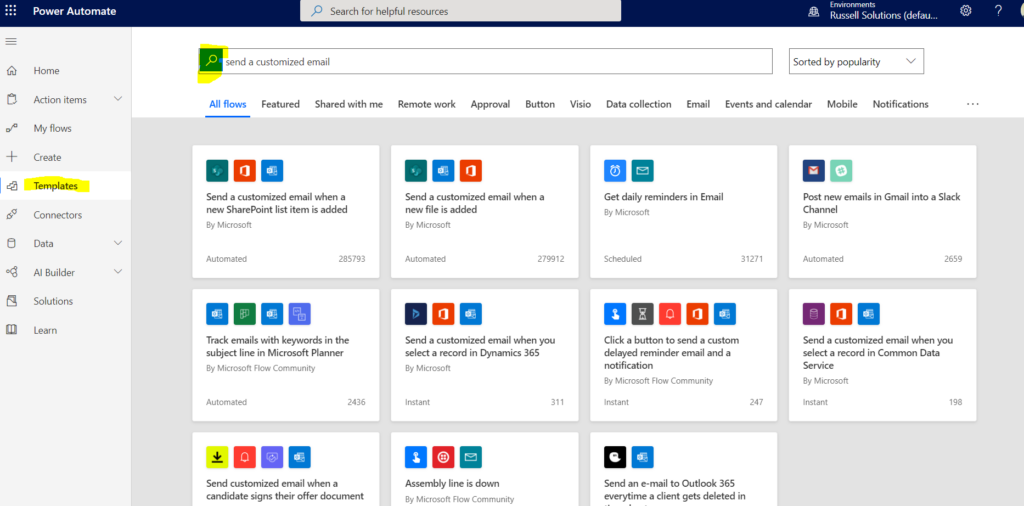Open the Events and calendar tab

[x=769, y=104]
